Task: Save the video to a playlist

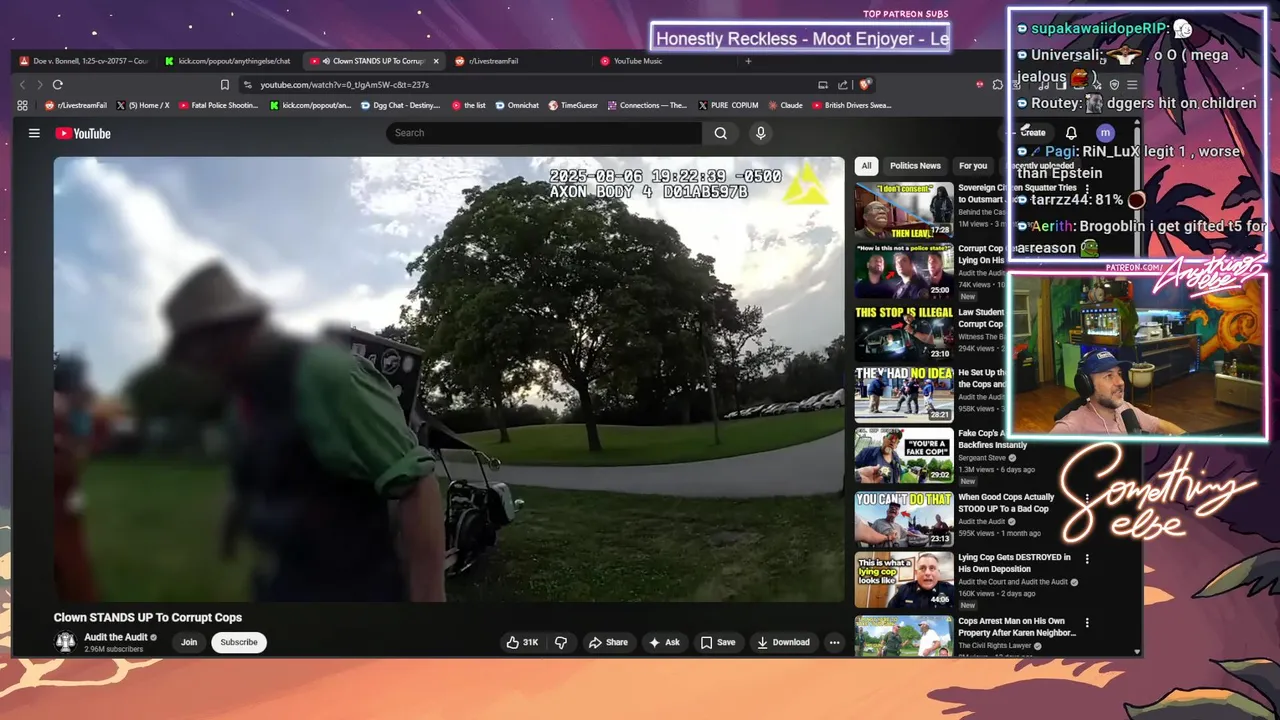Action: [718, 642]
